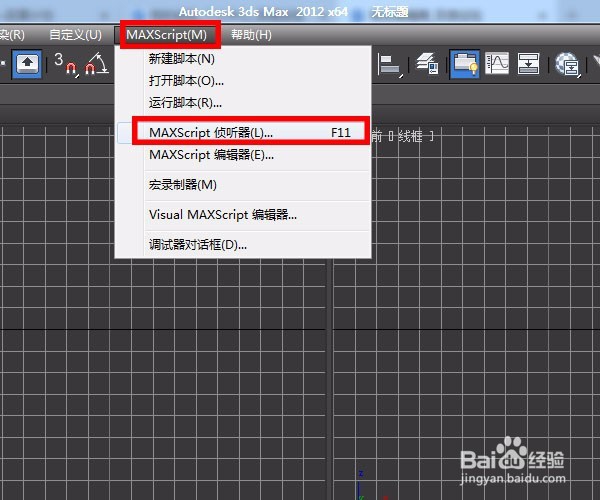
Task: Open MAXScript 侦听器(L)... entry
Action: click(243, 133)
